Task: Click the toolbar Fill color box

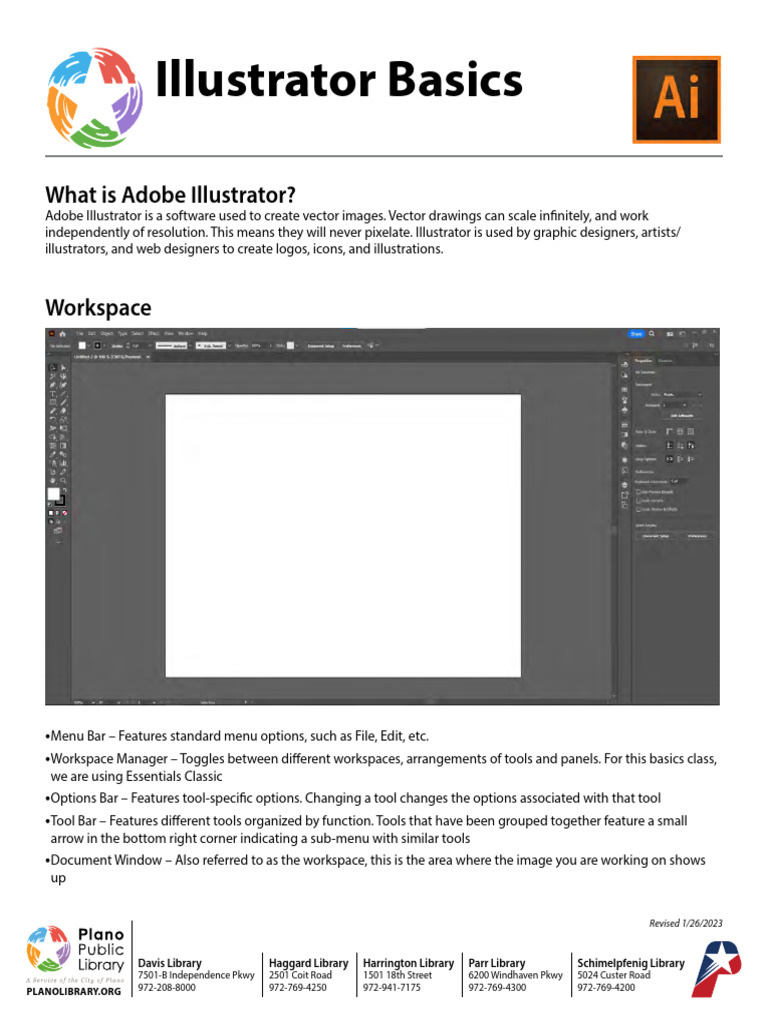Action: coord(54,494)
